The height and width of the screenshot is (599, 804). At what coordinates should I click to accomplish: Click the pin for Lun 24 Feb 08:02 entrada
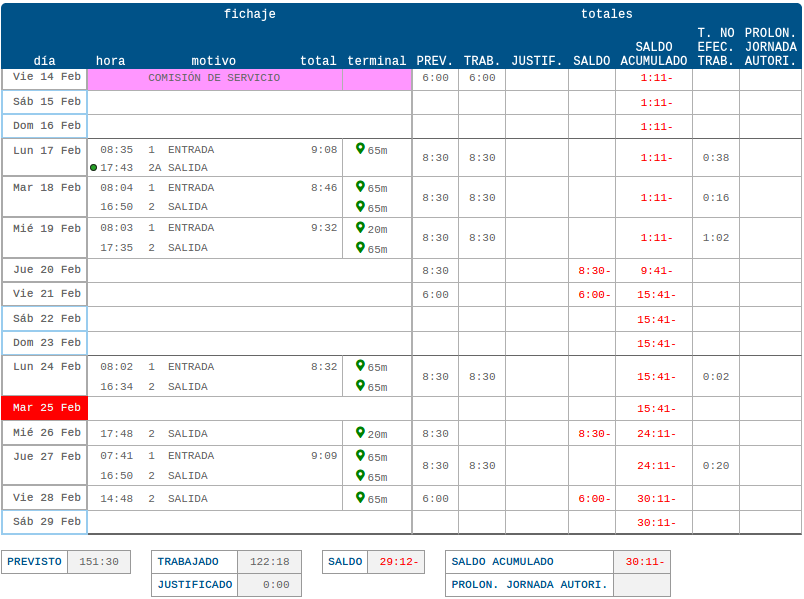point(360,366)
